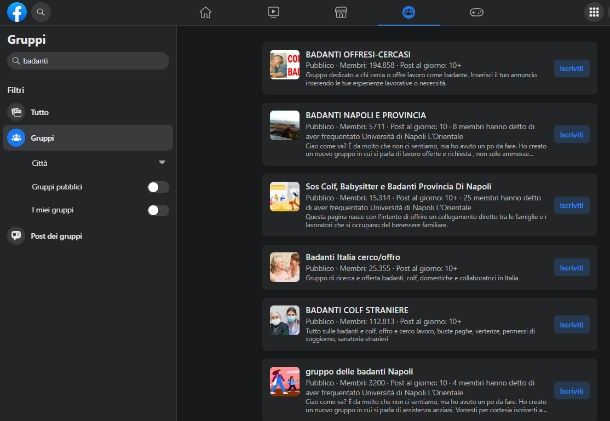Go to Home feed icon
Viewport: 610px width, 421px height.
point(205,12)
